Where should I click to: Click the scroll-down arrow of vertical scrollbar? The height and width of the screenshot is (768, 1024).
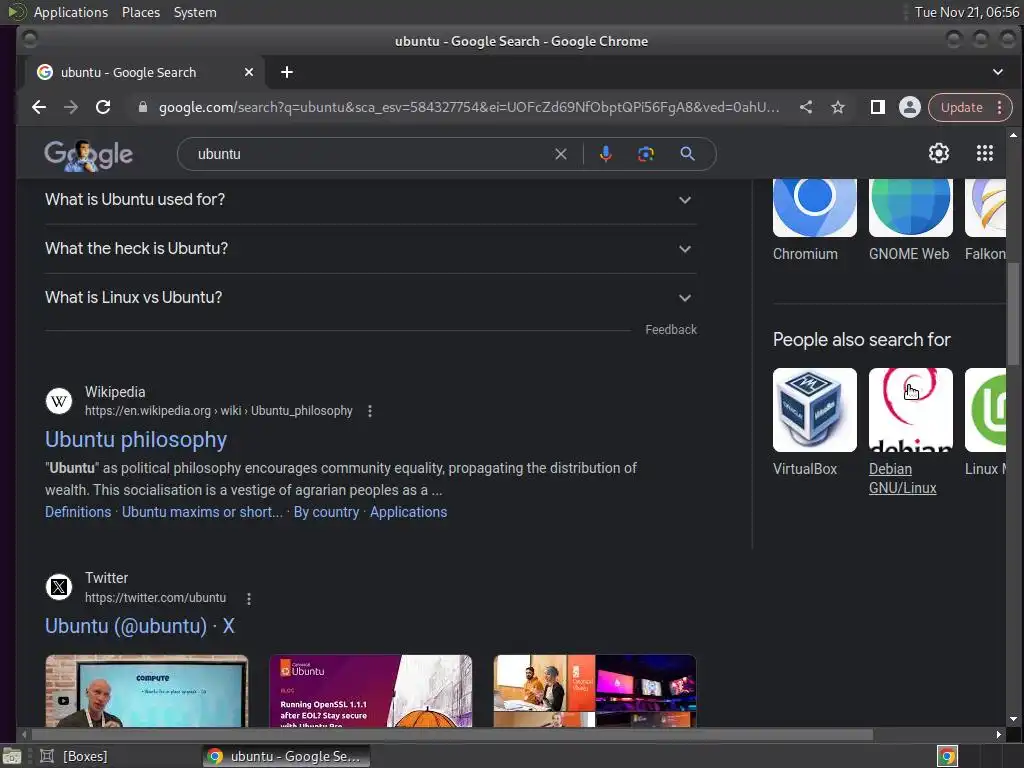pos(1013,719)
